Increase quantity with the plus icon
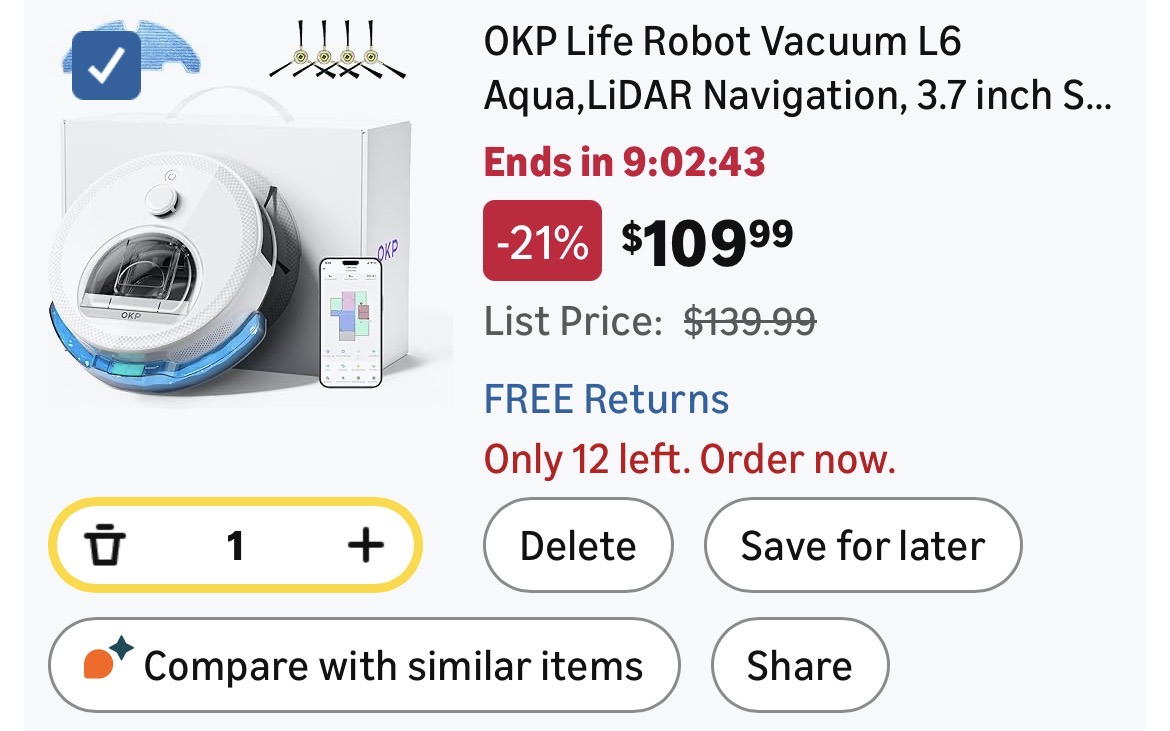The width and height of the screenshot is (1170, 731). [365, 546]
